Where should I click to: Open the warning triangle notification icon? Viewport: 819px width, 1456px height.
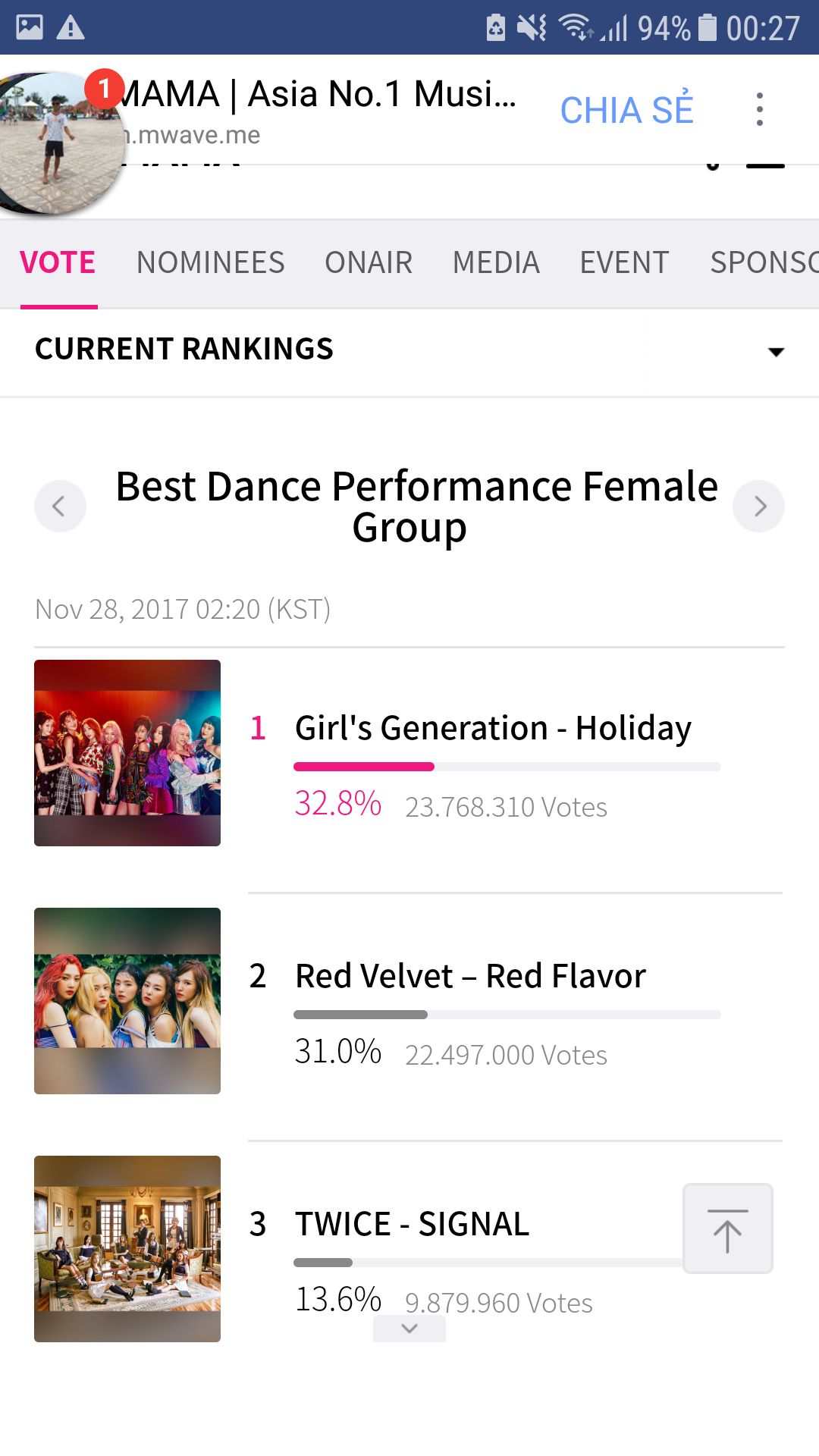coord(71,27)
